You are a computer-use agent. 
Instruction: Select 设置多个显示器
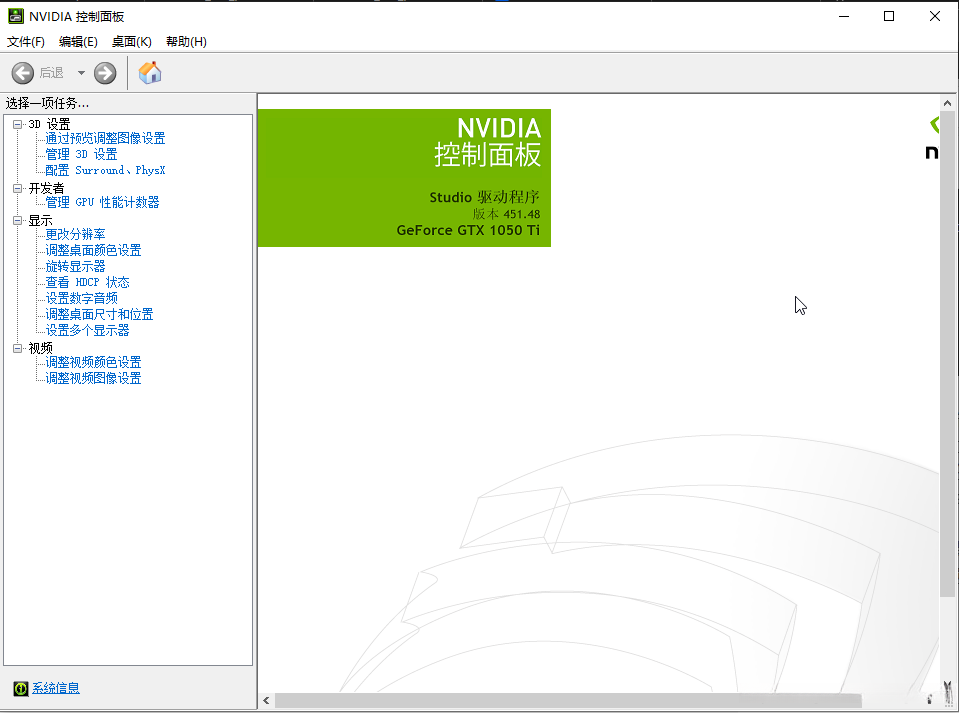87,331
